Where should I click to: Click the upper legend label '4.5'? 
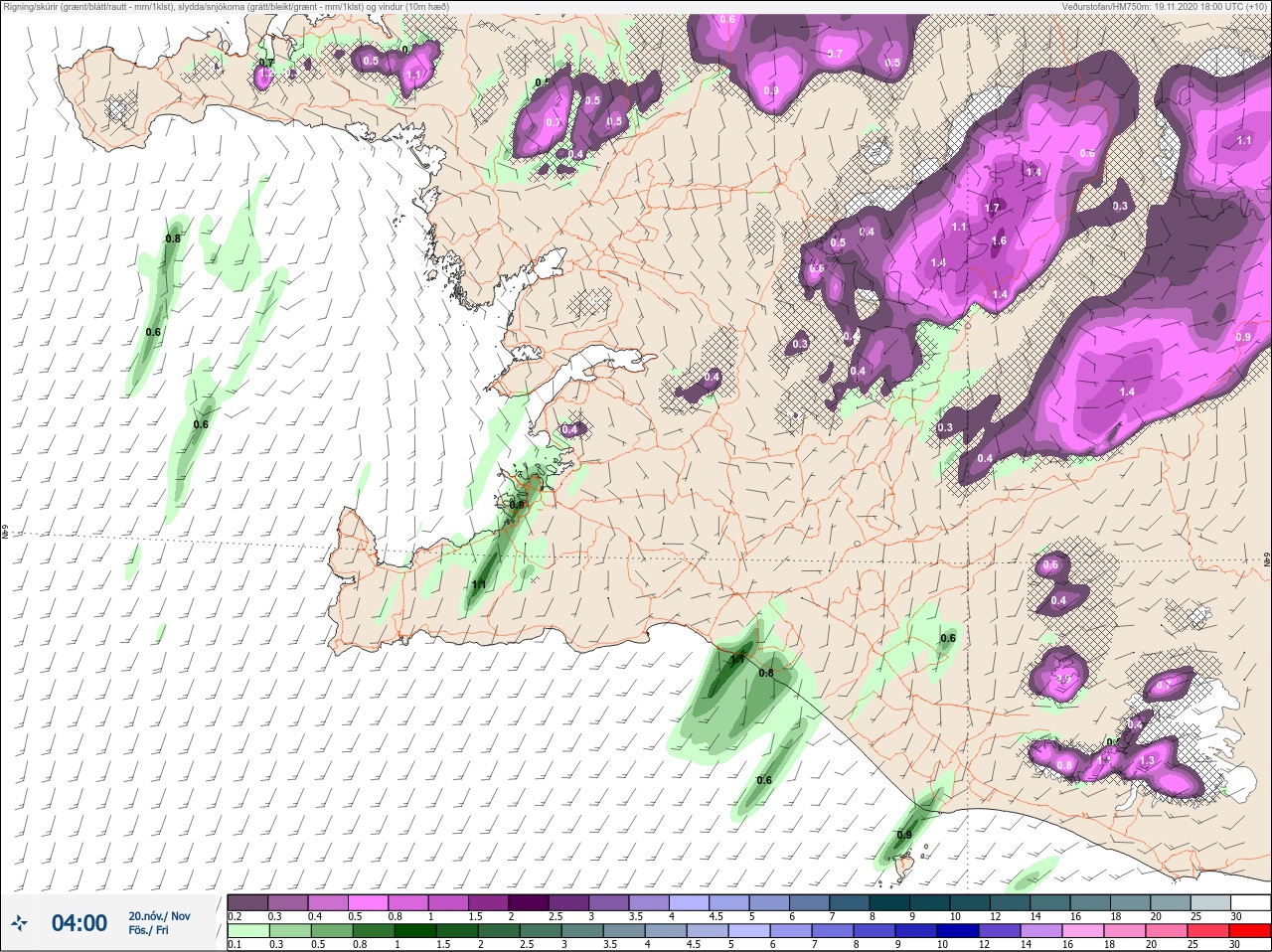point(715,916)
